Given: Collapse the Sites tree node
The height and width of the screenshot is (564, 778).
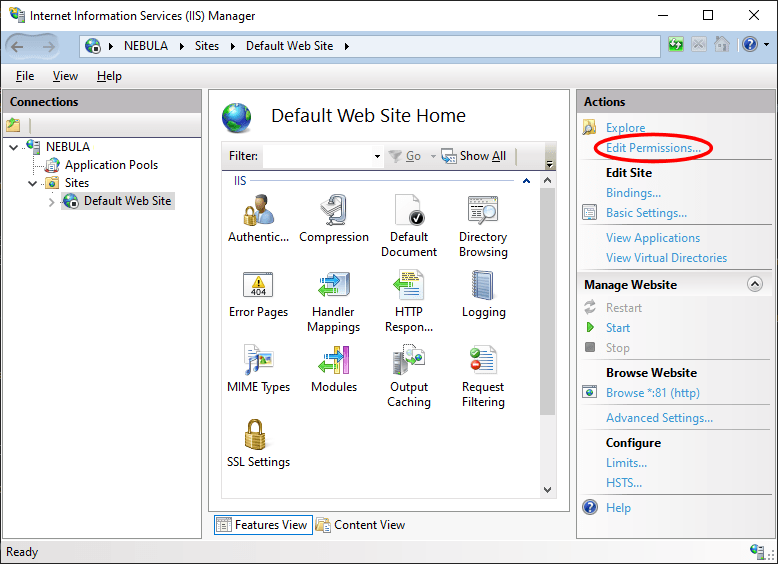Looking at the screenshot, I should (33, 184).
